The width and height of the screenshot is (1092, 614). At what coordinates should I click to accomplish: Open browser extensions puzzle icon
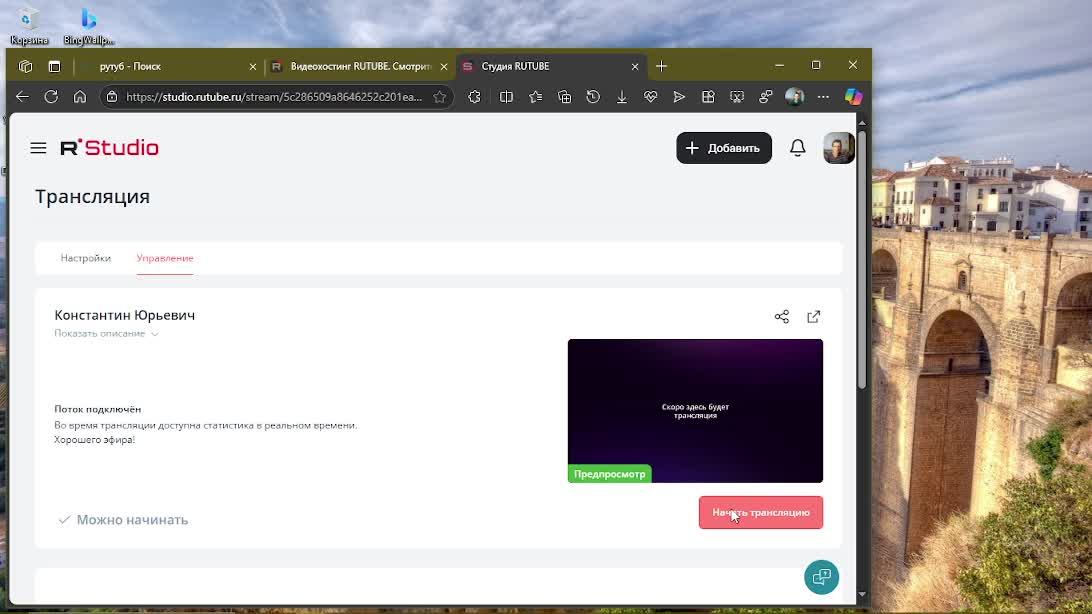click(474, 97)
